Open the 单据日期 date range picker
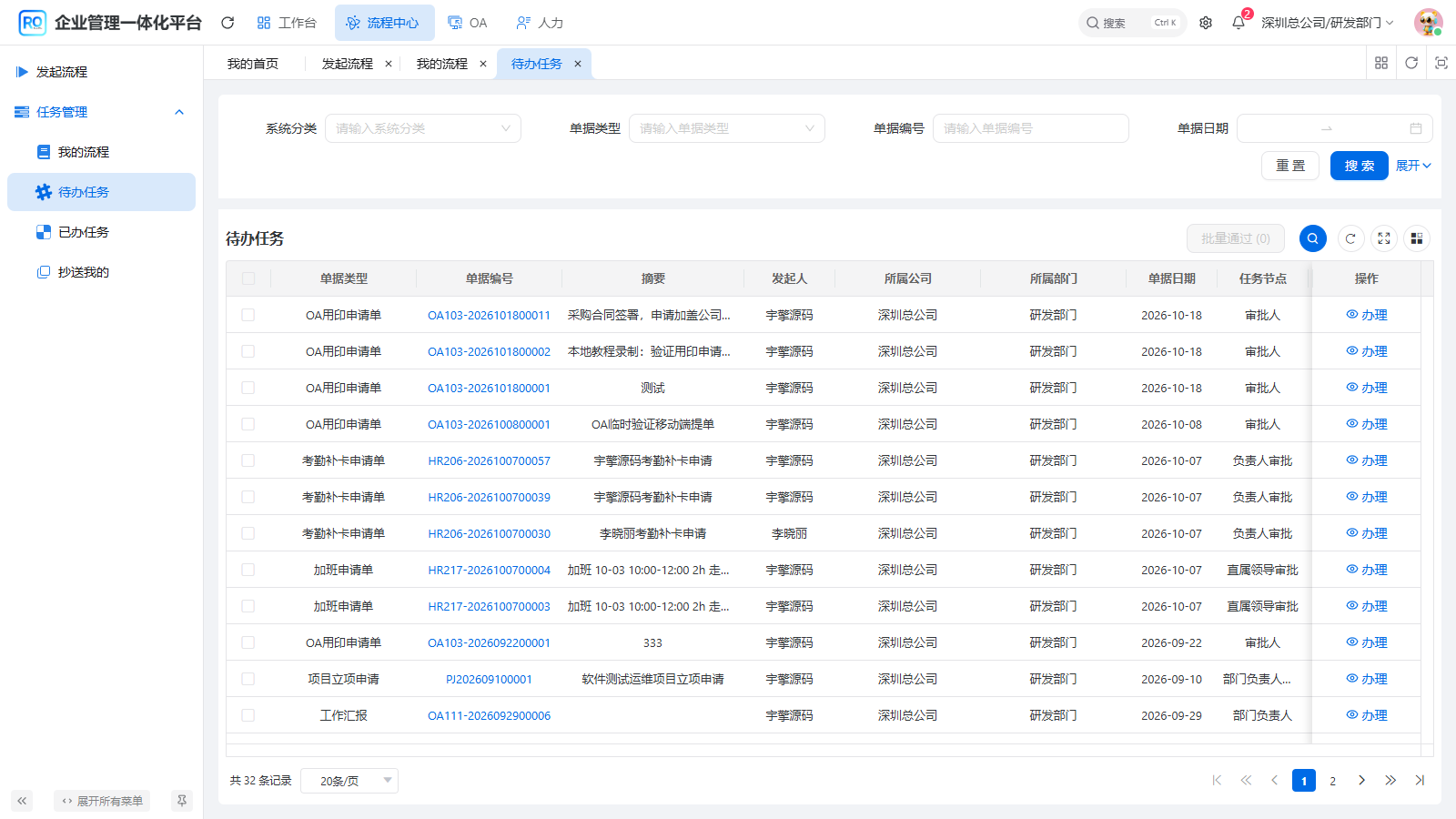This screenshot has width=1456, height=819. pyautogui.click(x=1335, y=128)
